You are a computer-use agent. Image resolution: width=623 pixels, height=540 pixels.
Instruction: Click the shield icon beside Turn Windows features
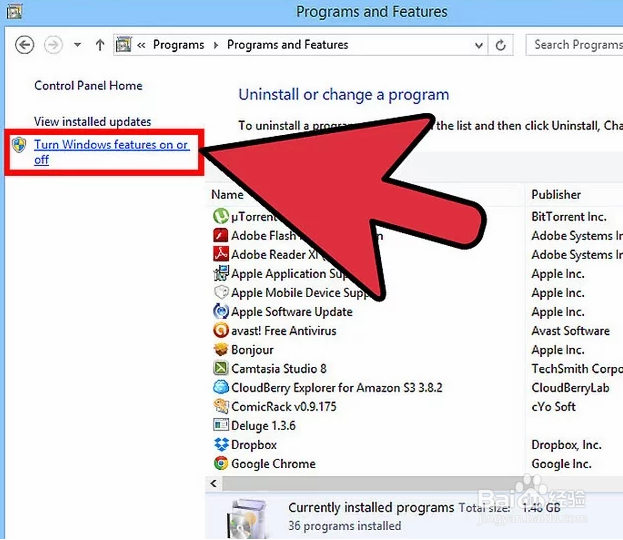(x=19, y=145)
